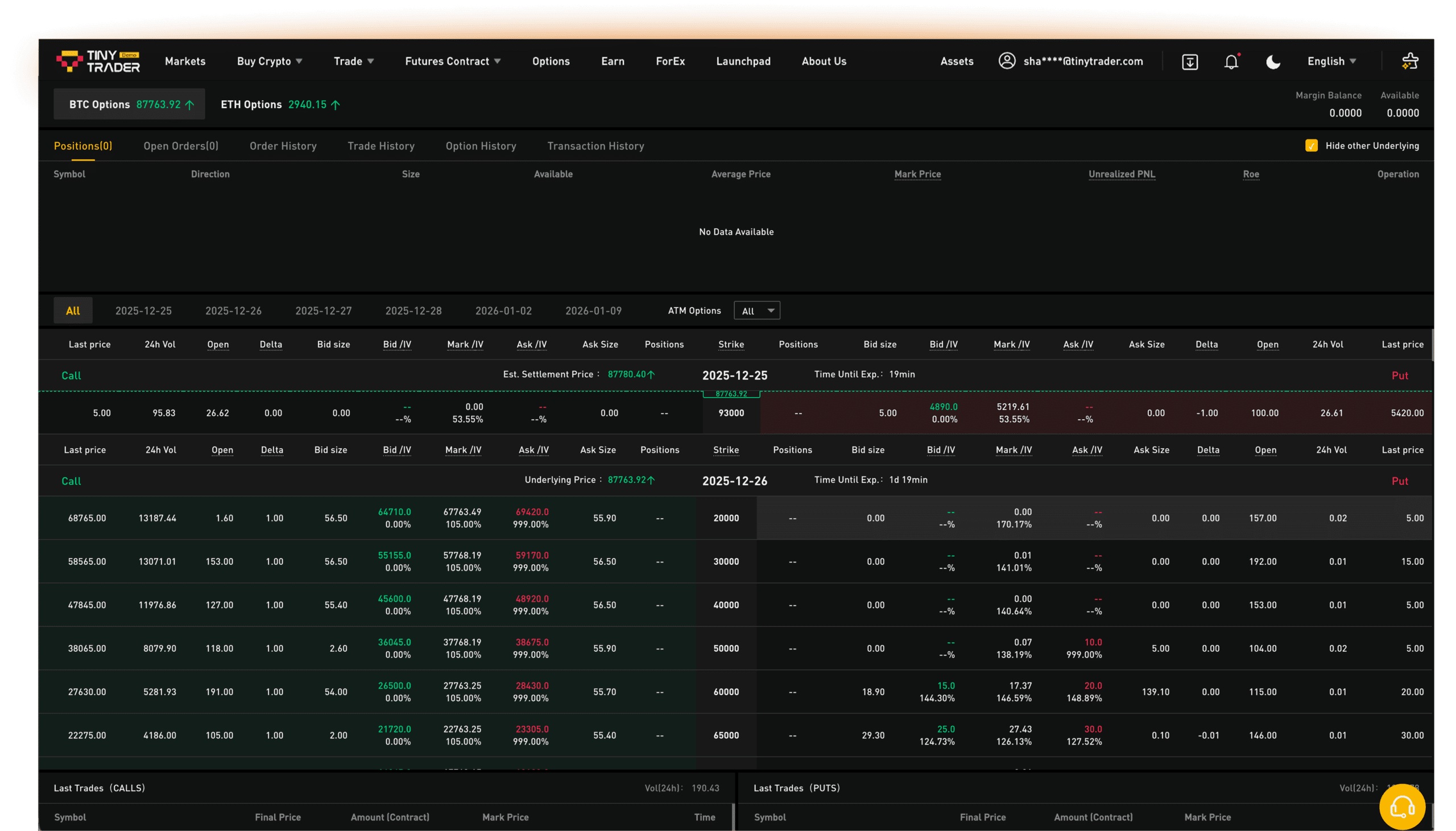The image size is (1456, 831).
Task: Uncheck the Hide other Underlying checkbox
Action: 1313,146
